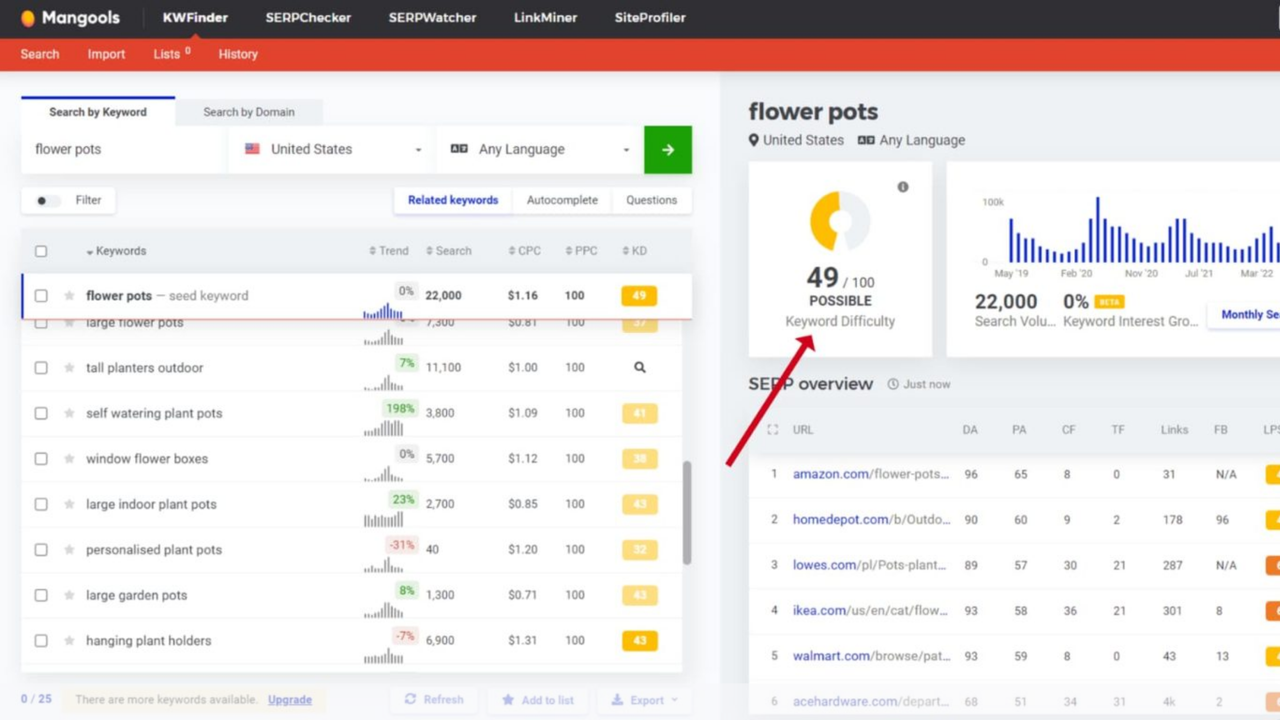
Task: Click the Keyword Difficulty info icon
Action: point(903,187)
